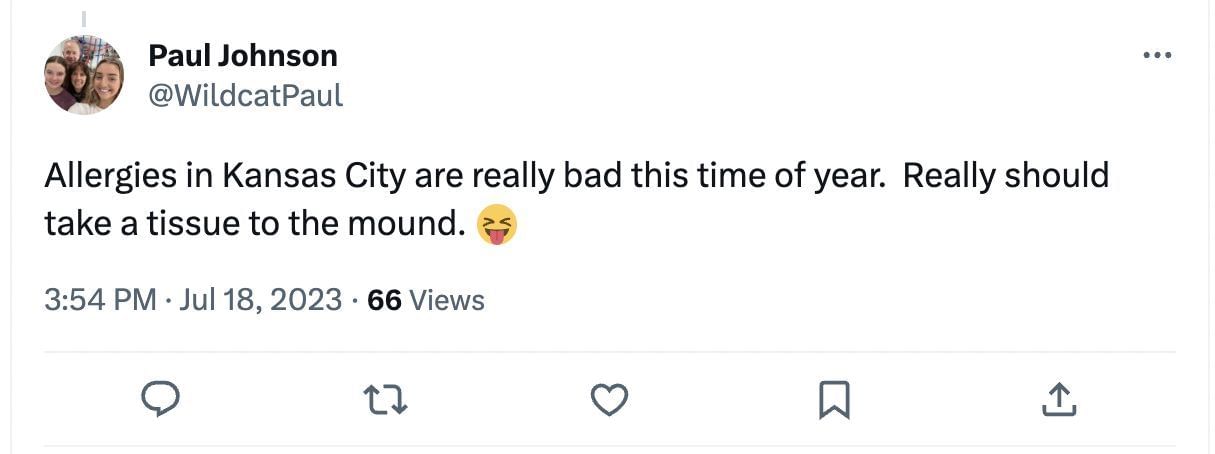Screen dimensions: 1215x454
Task: Click the squinting tongue-out emoji
Action: (x=497, y=224)
